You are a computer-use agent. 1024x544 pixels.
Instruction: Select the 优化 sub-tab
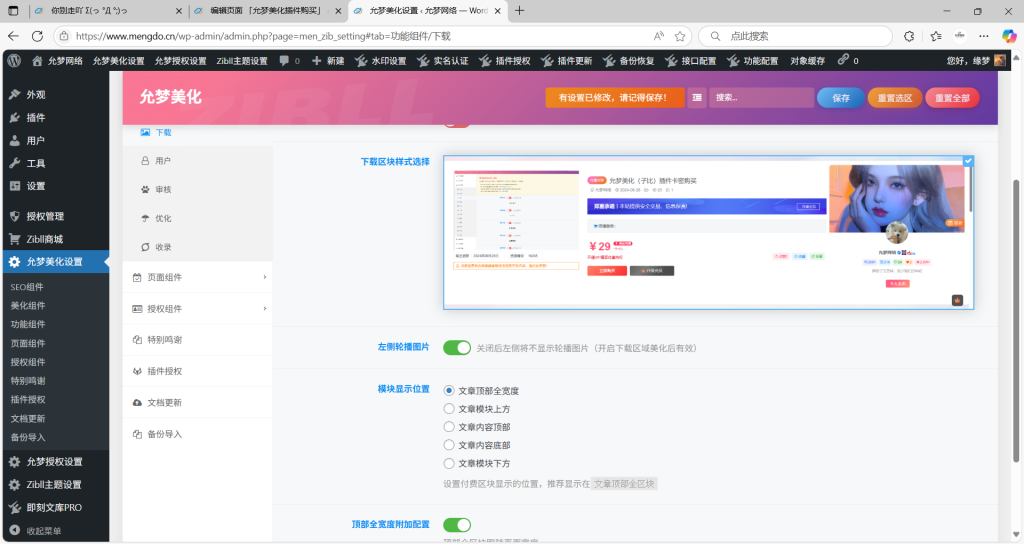point(198,218)
